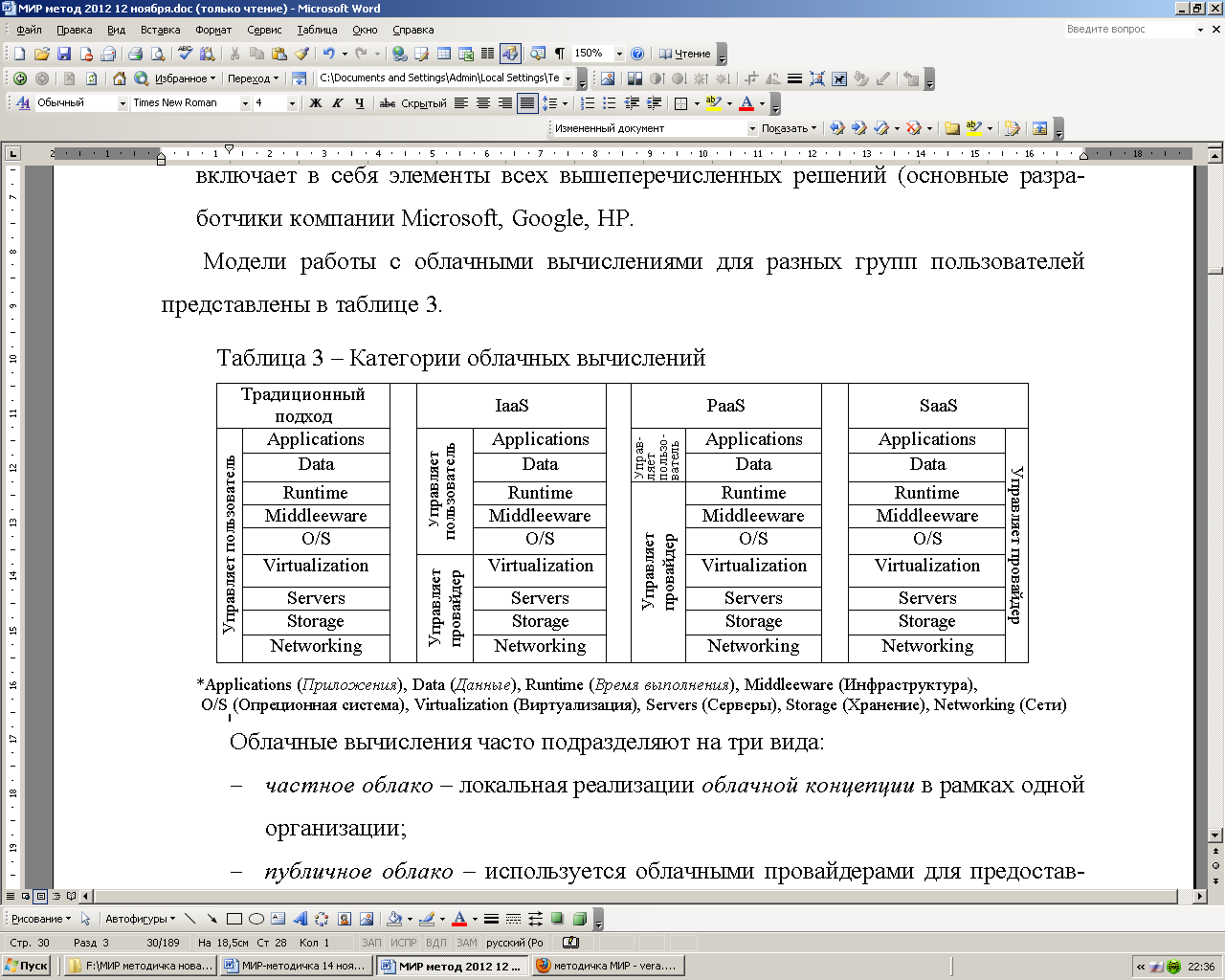The width and height of the screenshot is (1225, 980).
Task: Apply the fill color paint bucket
Action: [x=393, y=919]
